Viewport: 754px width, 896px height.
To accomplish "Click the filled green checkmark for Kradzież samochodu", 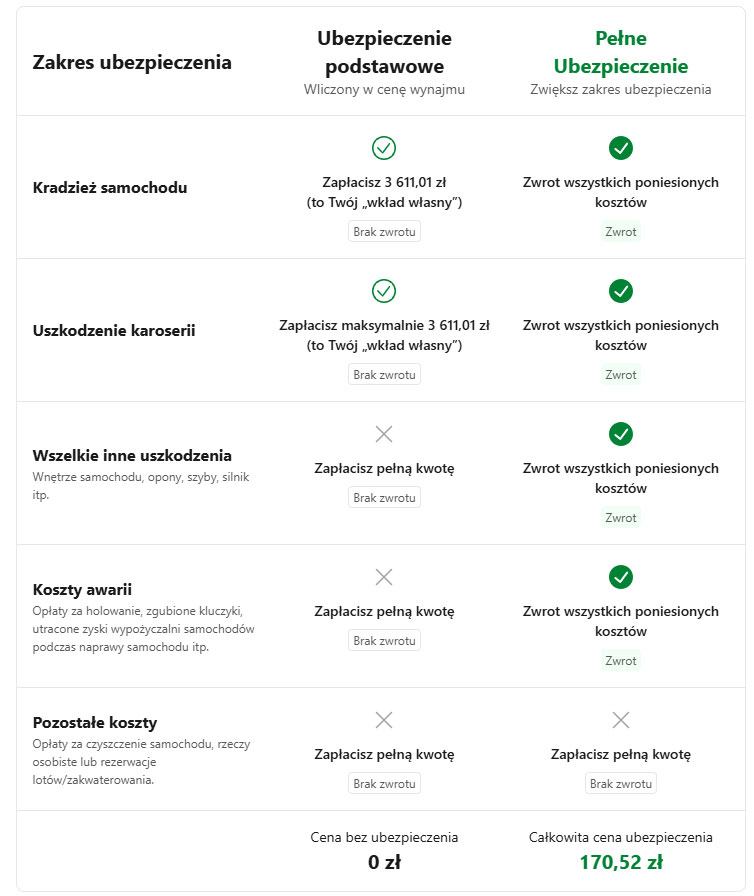I will pyautogui.click(x=620, y=148).
